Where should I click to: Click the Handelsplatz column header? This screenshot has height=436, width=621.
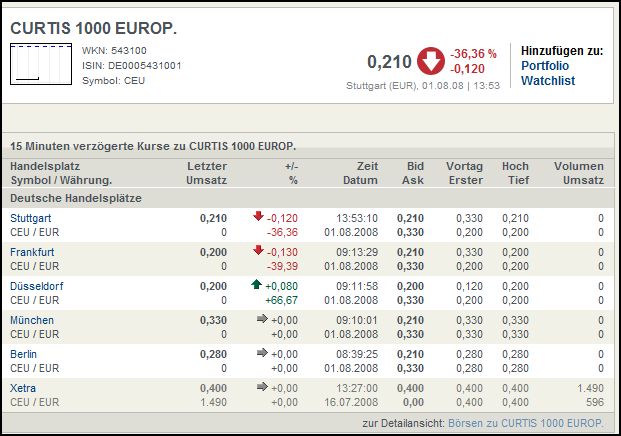[x=45, y=166]
